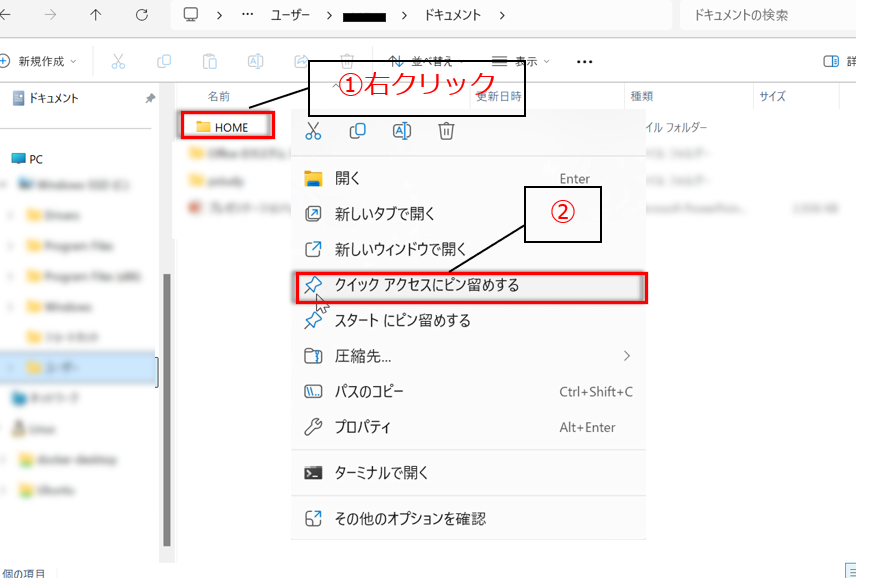Open the address bar ellipsis menu

[x=247, y=15]
